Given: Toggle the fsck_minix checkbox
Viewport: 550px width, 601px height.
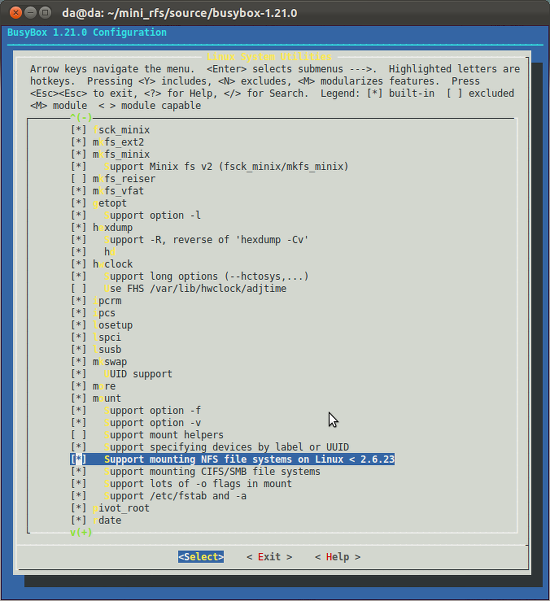Looking at the screenshot, I should (x=79, y=130).
